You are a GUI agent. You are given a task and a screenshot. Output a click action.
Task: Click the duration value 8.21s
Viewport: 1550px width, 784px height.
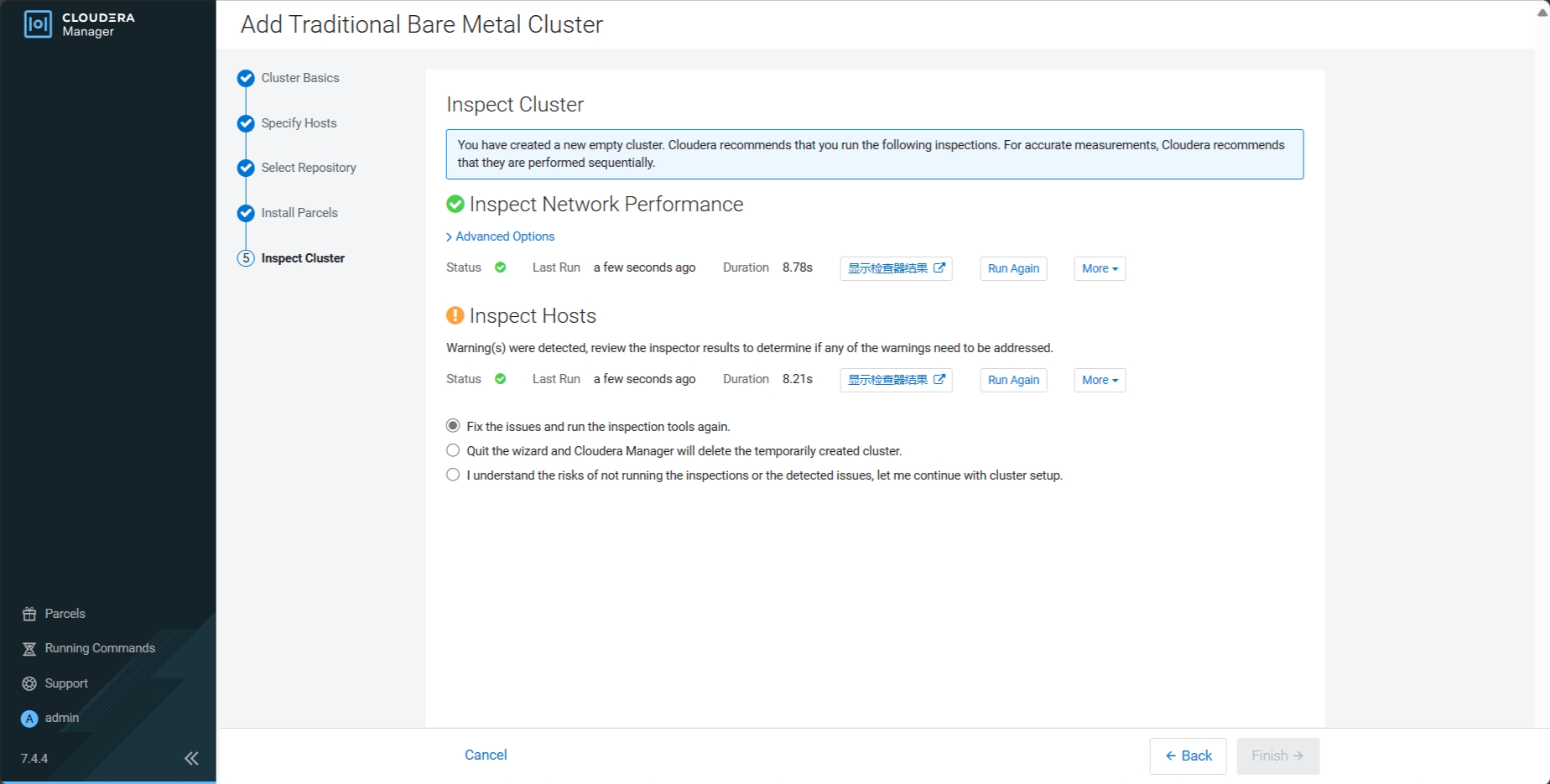(x=798, y=379)
